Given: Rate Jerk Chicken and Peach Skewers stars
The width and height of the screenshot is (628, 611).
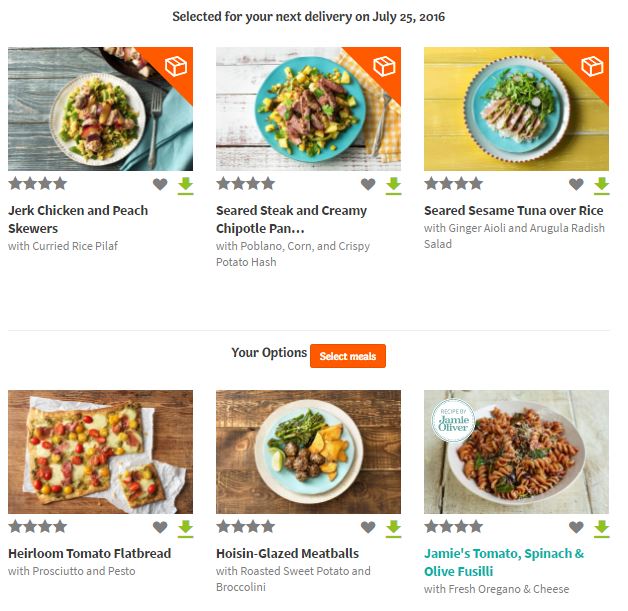Looking at the screenshot, I should pos(38,184).
